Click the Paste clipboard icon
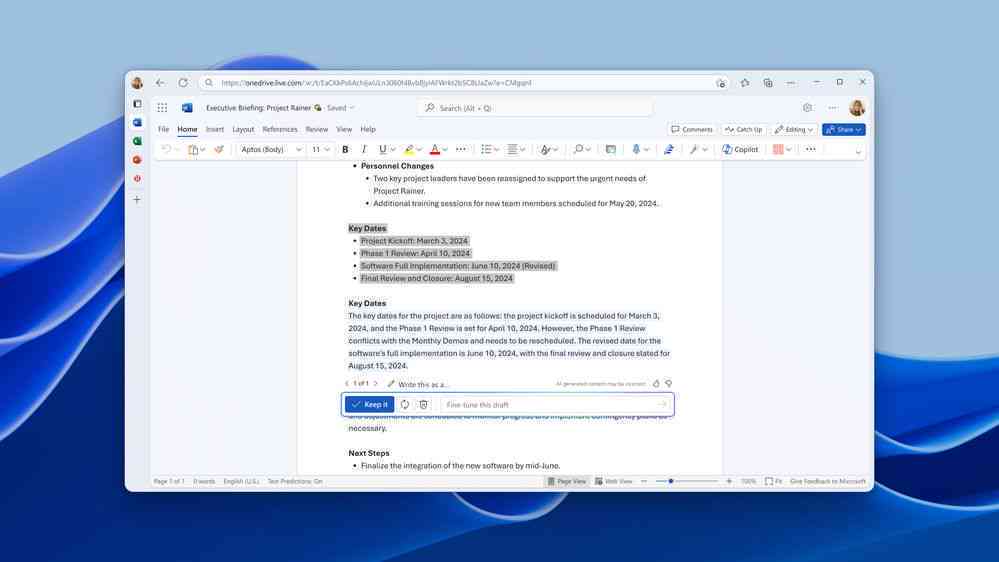The height and width of the screenshot is (562, 999). [x=193, y=149]
